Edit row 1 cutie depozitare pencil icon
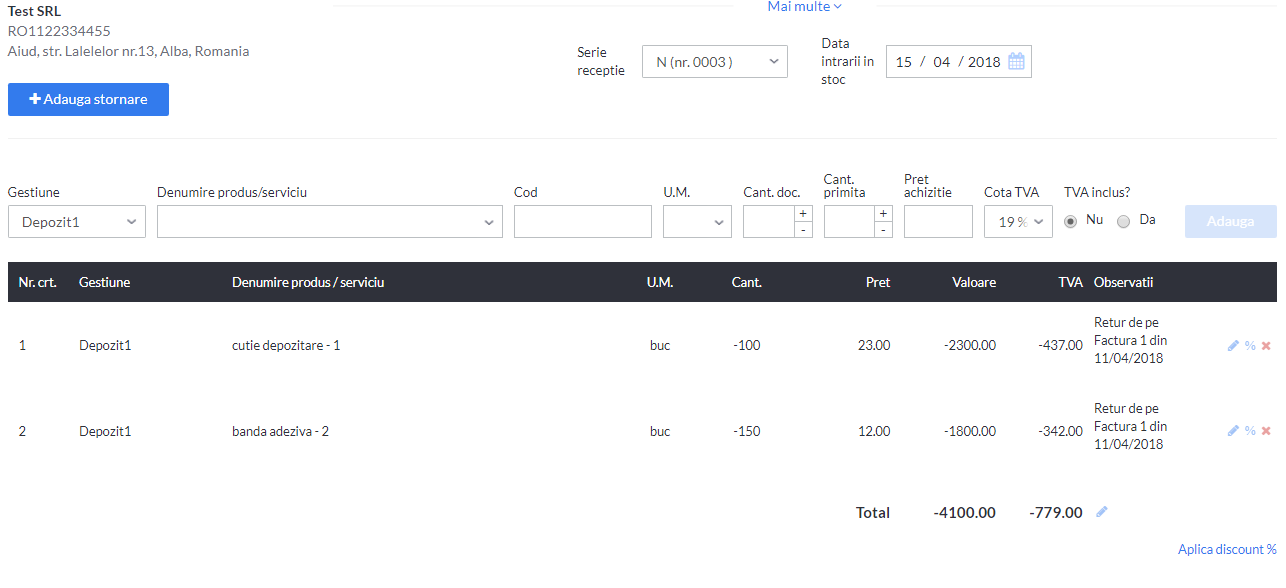Screen dimensions: 1286x588 1233,345
